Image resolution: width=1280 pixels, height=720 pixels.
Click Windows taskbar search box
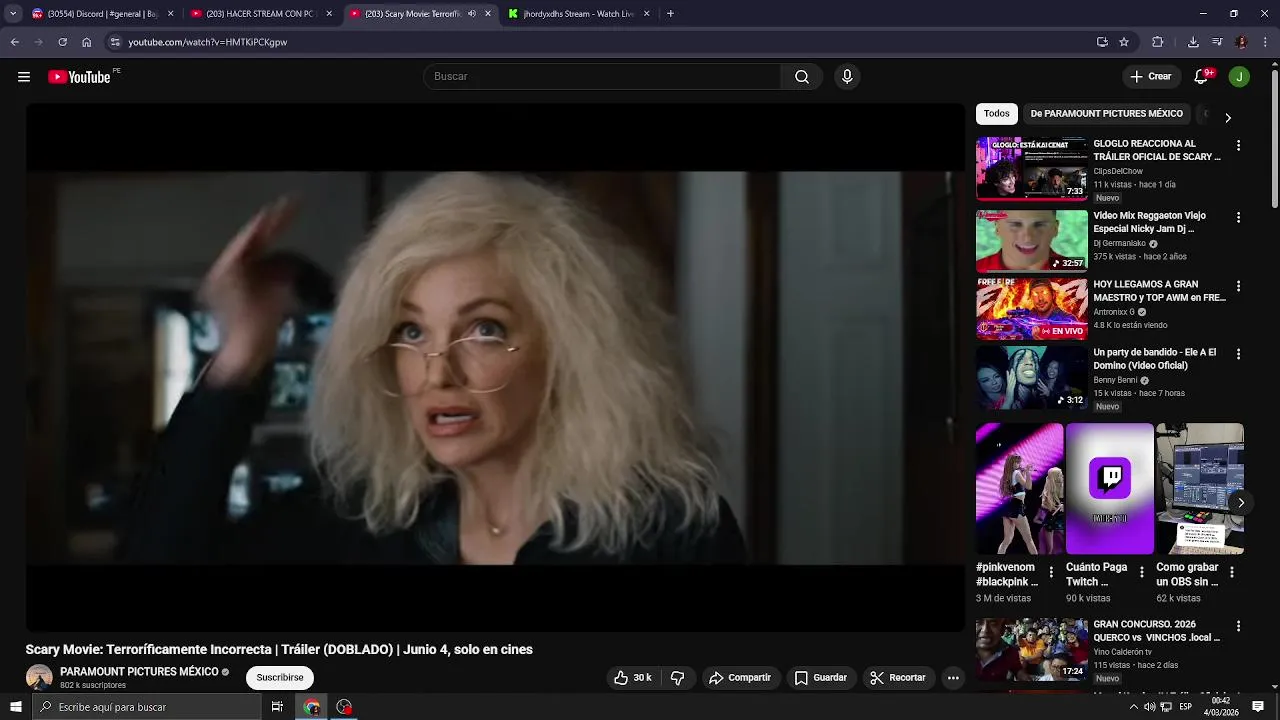pyautogui.click(x=147, y=707)
